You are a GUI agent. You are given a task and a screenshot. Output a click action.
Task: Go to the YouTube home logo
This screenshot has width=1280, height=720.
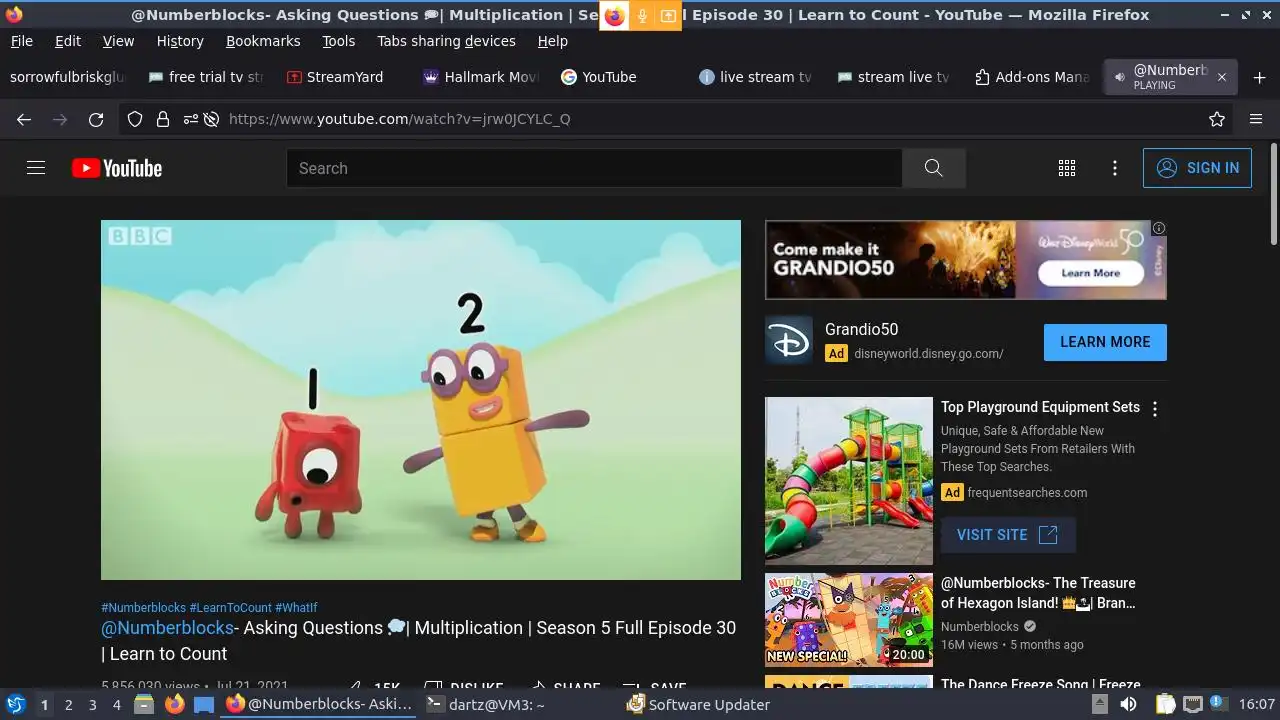tap(117, 168)
